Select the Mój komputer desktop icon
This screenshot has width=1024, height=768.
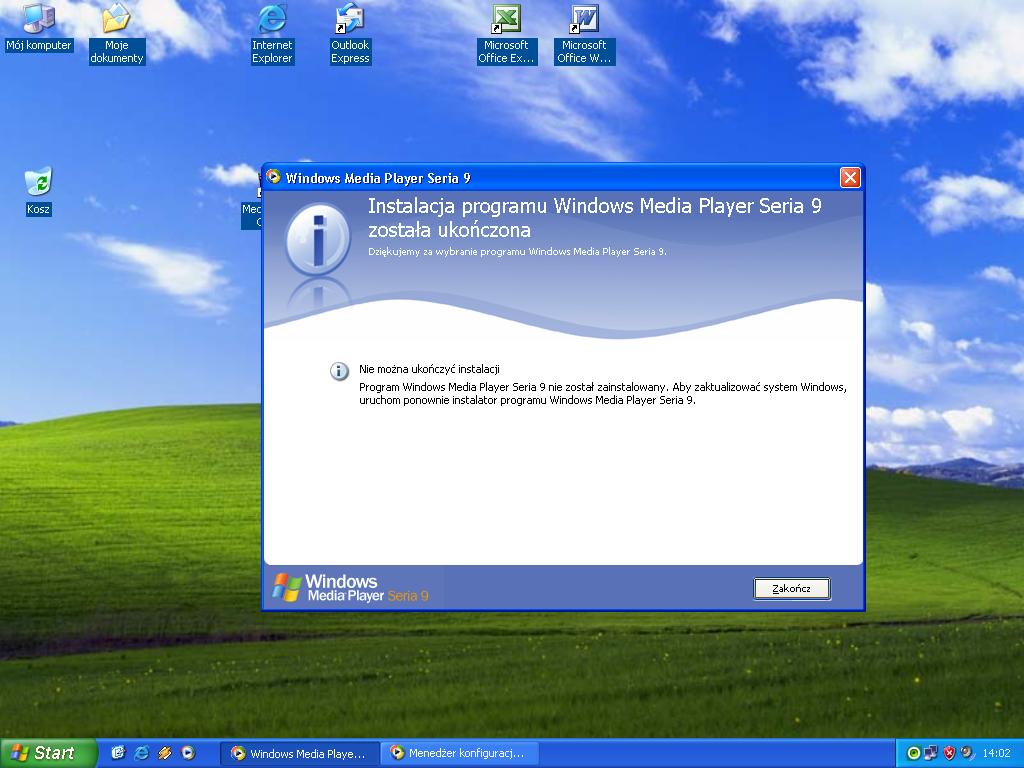[39, 27]
